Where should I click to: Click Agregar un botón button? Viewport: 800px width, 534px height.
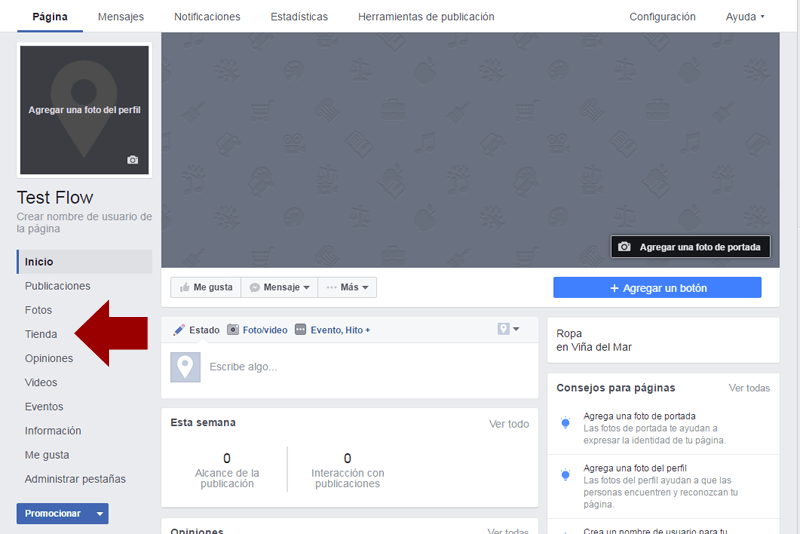(x=657, y=288)
